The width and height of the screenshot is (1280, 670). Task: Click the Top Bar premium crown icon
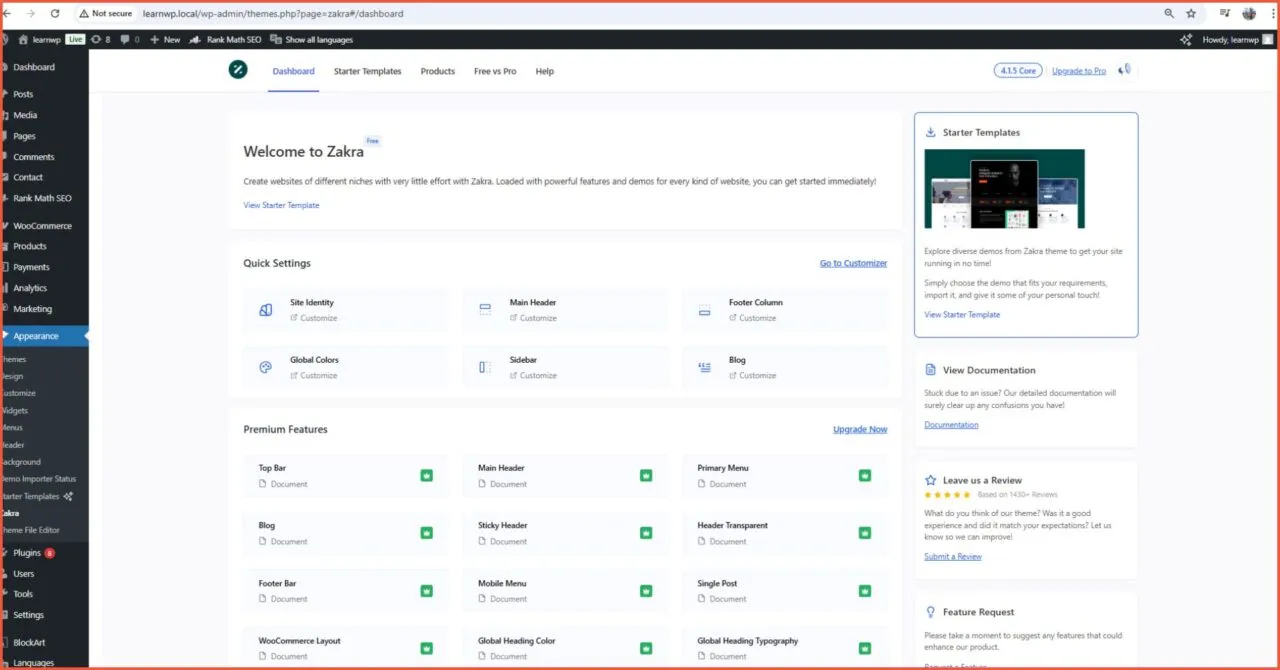(x=427, y=475)
